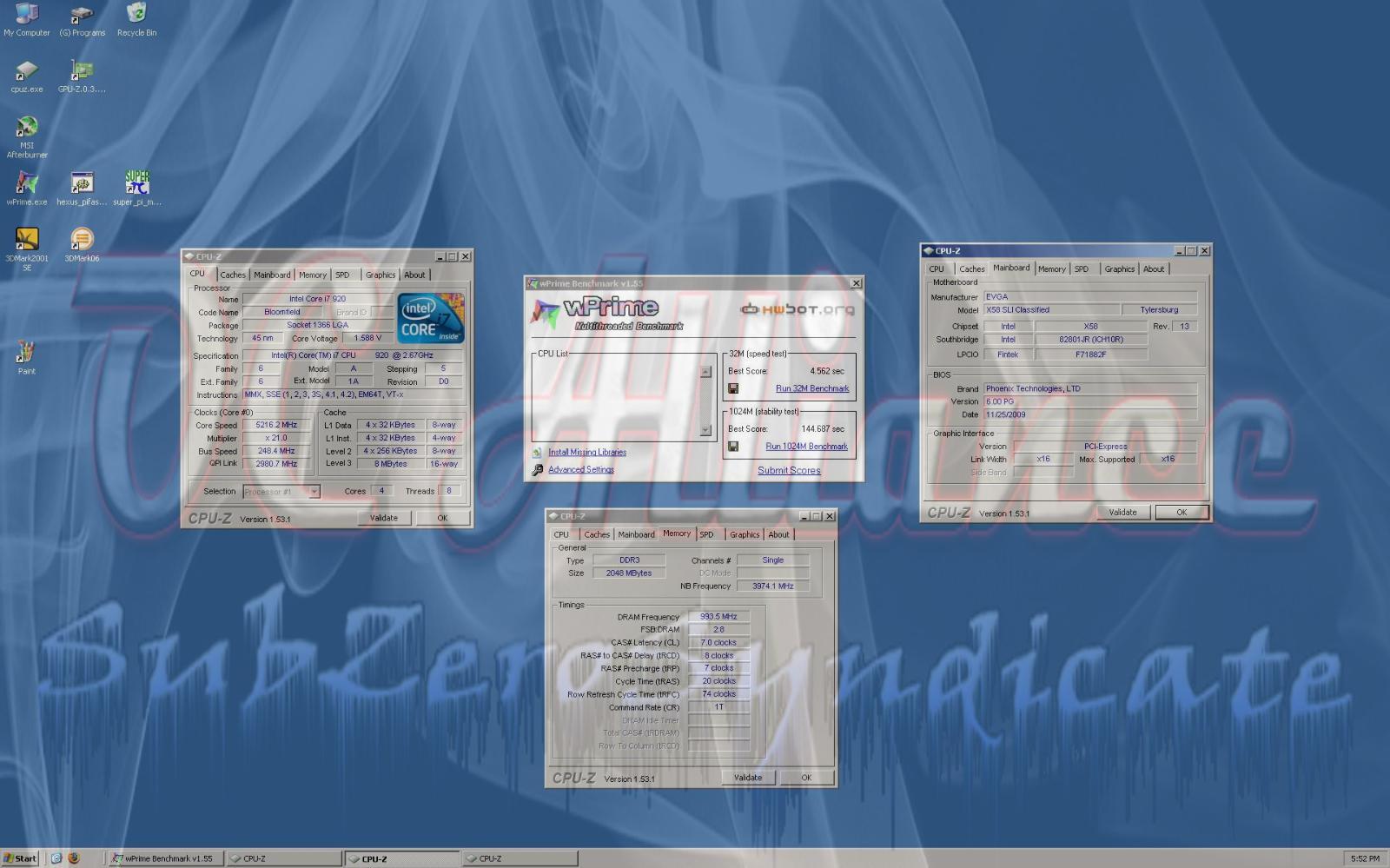
Task: Click Validate in the right CPU-Z window
Action: [1123, 512]
